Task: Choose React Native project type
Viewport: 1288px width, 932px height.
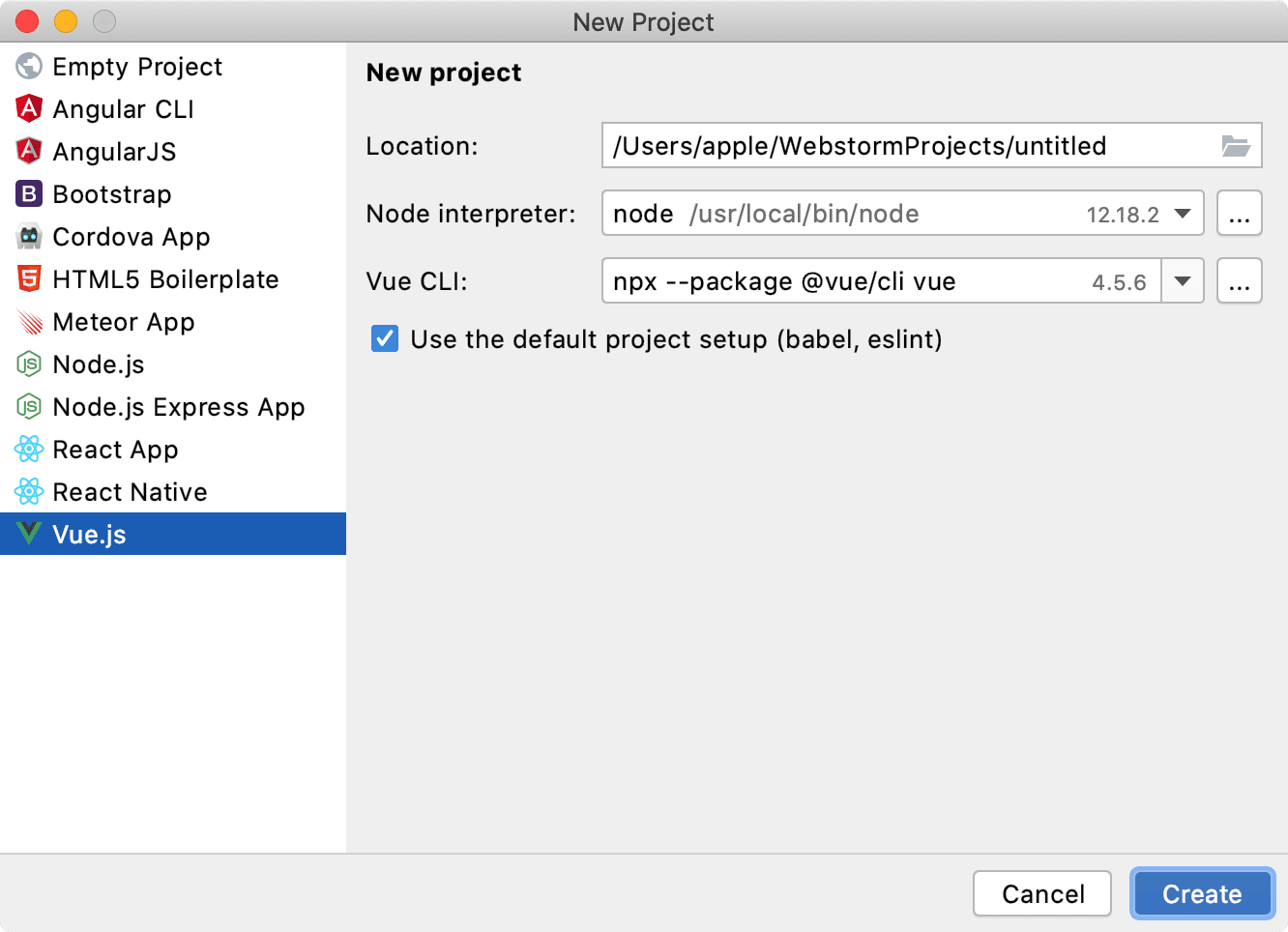Action: [173, 491]
